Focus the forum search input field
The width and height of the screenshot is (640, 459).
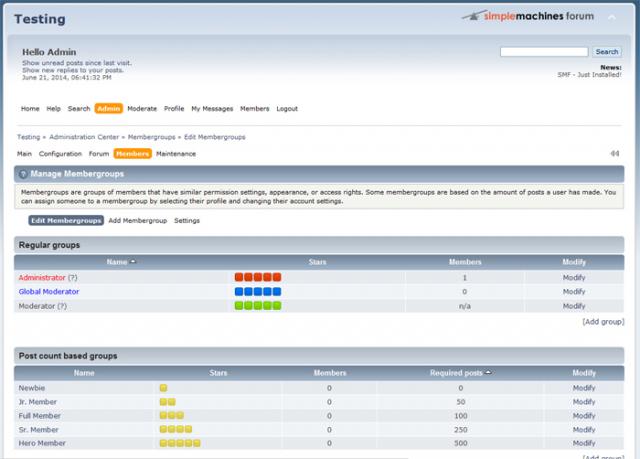coord(544,52)
